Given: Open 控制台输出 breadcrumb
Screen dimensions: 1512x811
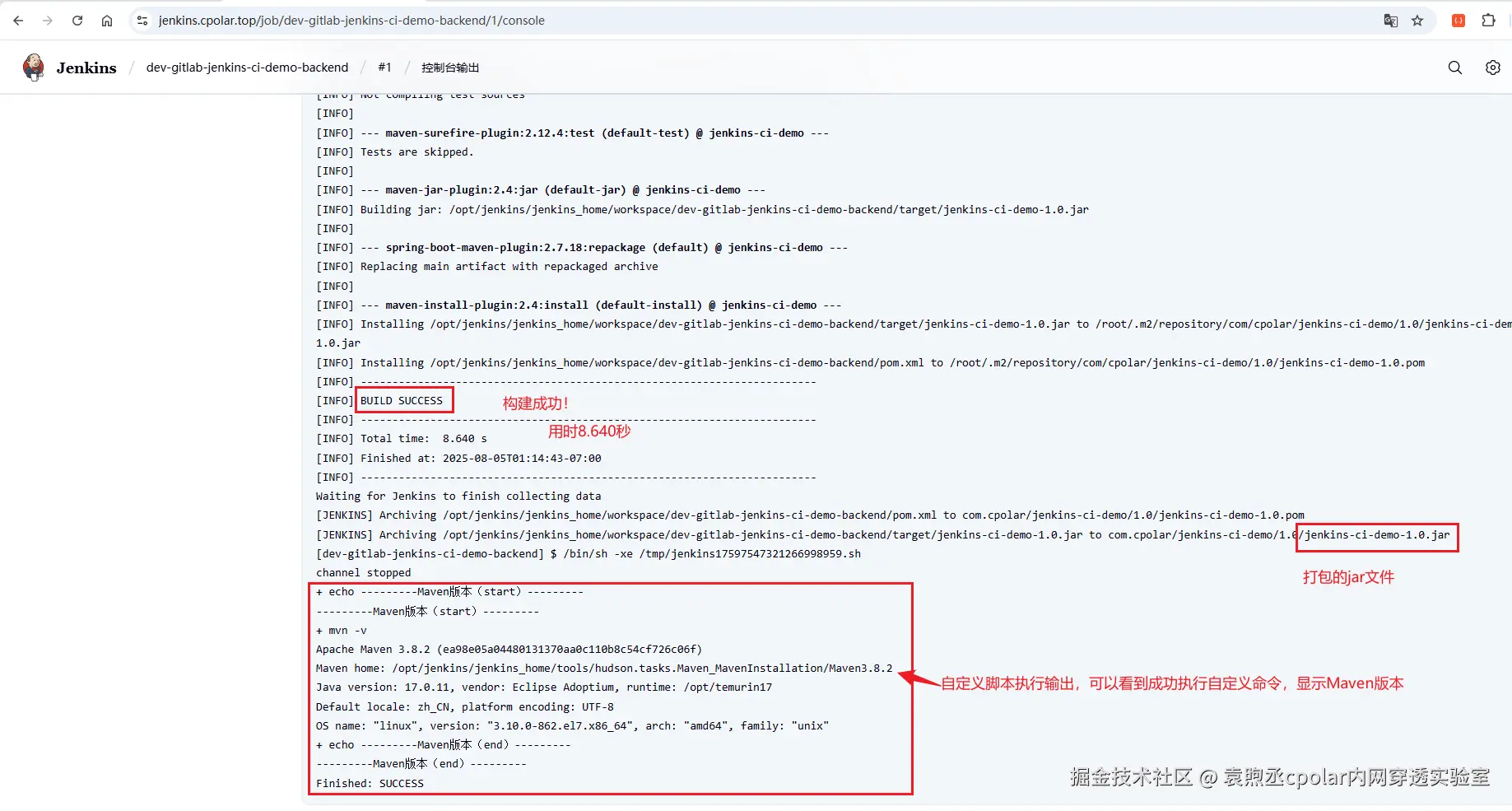Looking at the screenshot, I should [x=450, y=68].
